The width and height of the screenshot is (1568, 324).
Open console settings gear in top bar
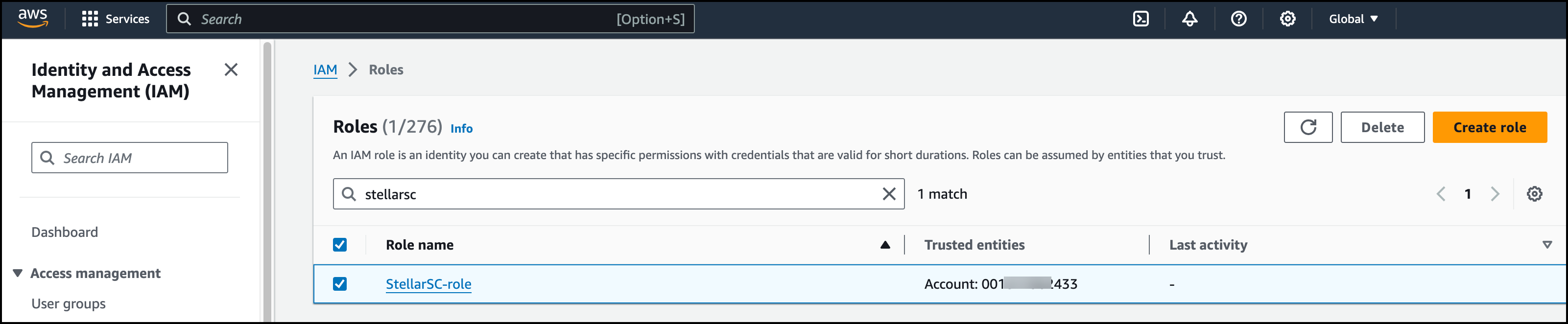(x=1287, y=19)
